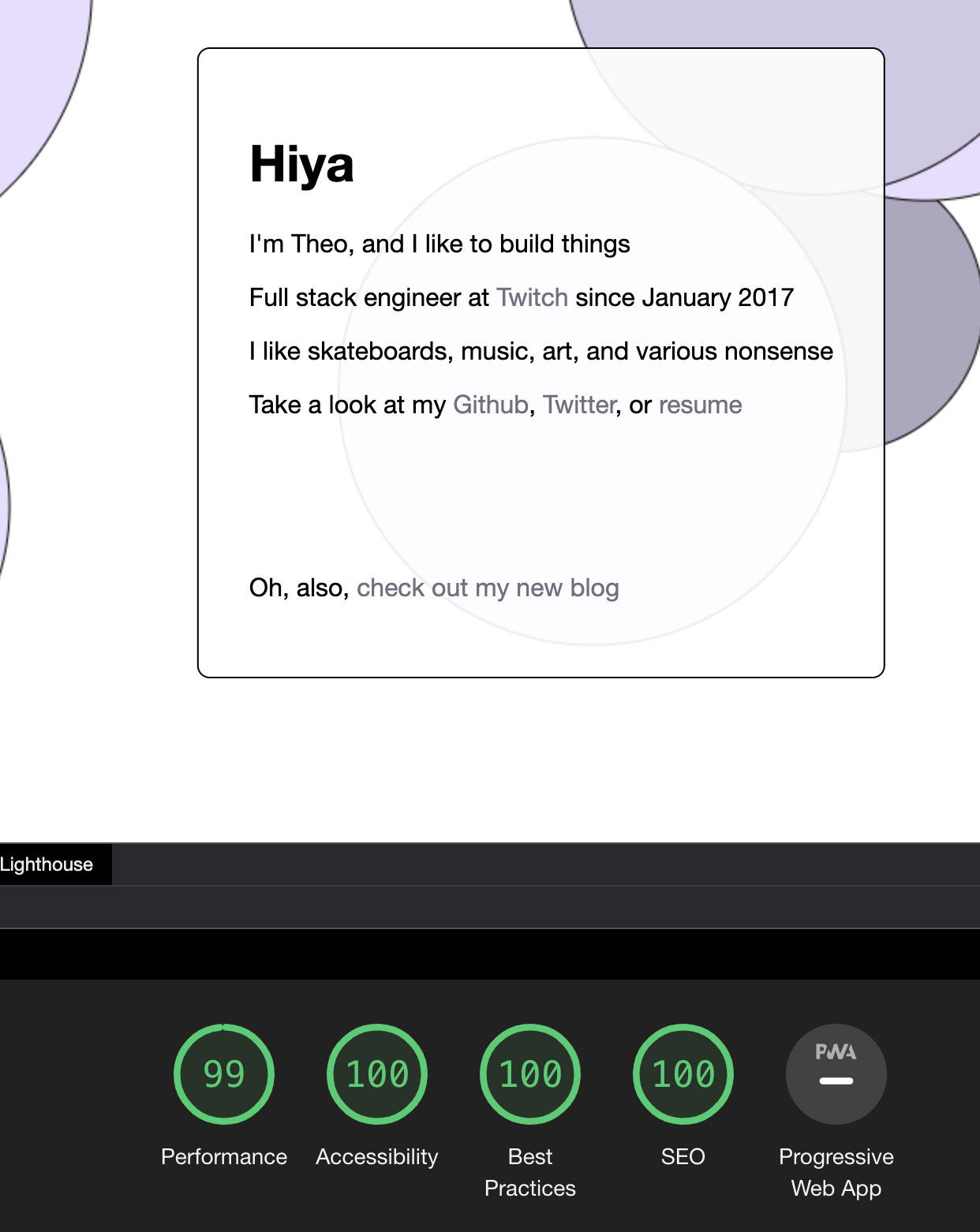Image resolution: width=980 pixels, height=1232 pixels.
Task: Click the Accessibility score gauge circle
Action: [377, 1074]
